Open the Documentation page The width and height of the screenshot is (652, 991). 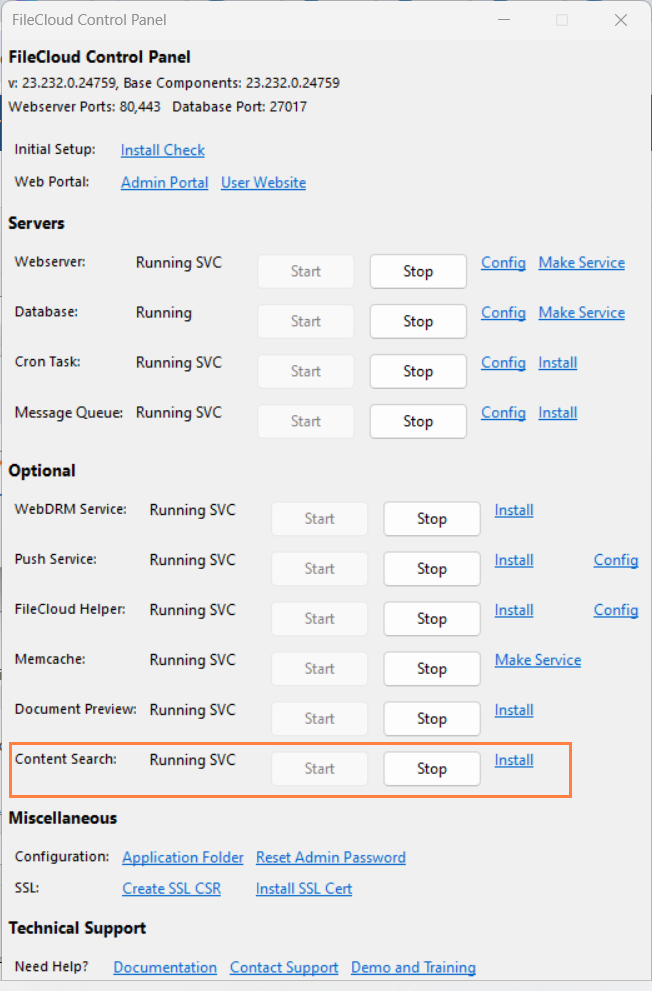(165, 967)
